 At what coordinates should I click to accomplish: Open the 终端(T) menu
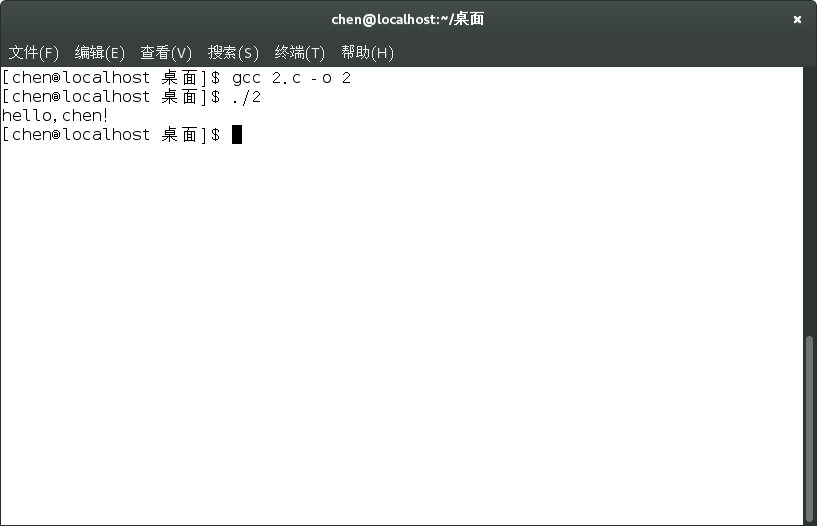point(300,53)
